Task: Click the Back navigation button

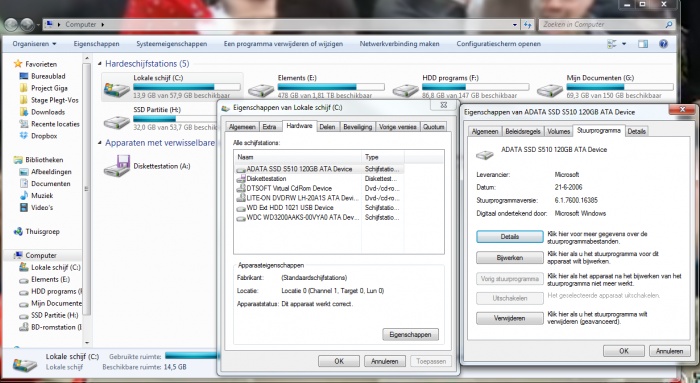Action: (11, 24)
